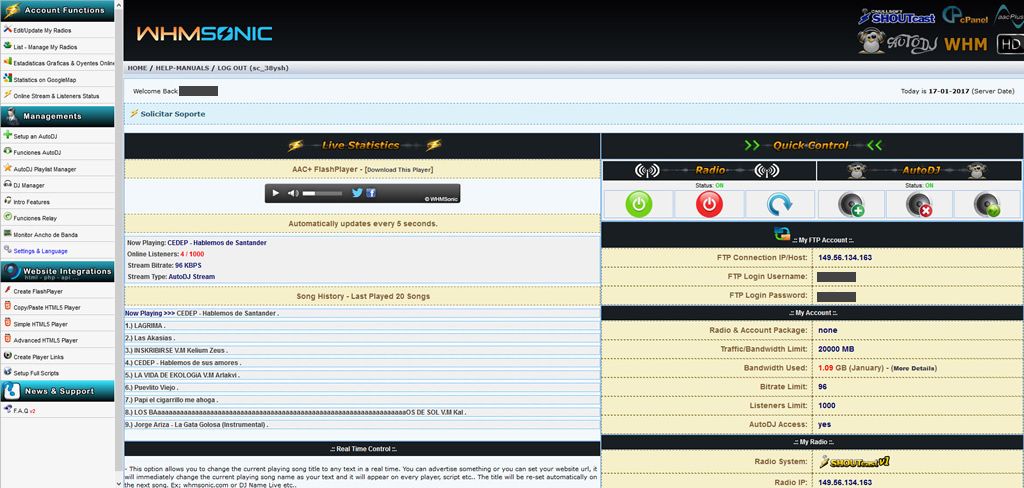
Task: Share the player on Twitter
Action: [x=357, y=193]
